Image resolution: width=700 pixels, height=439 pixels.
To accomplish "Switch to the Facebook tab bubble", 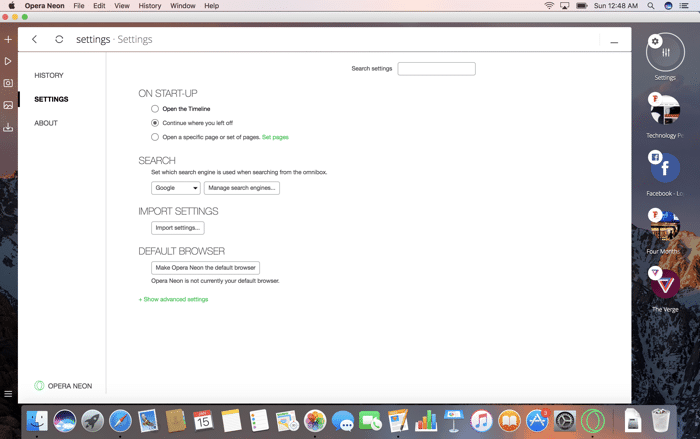I will coord(665,168).
